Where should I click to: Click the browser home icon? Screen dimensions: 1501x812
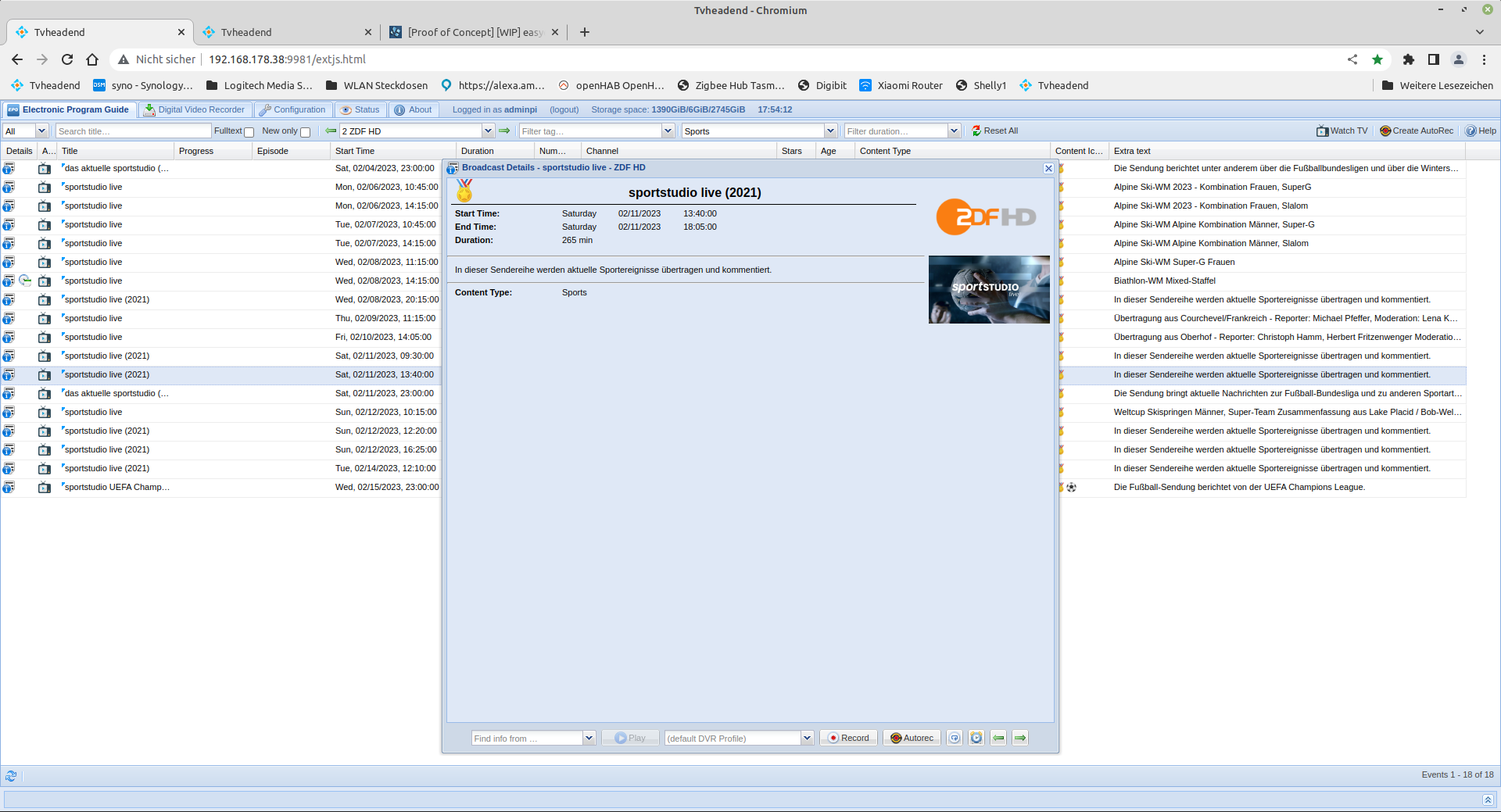pyautogui.click(x=92, y=59)
